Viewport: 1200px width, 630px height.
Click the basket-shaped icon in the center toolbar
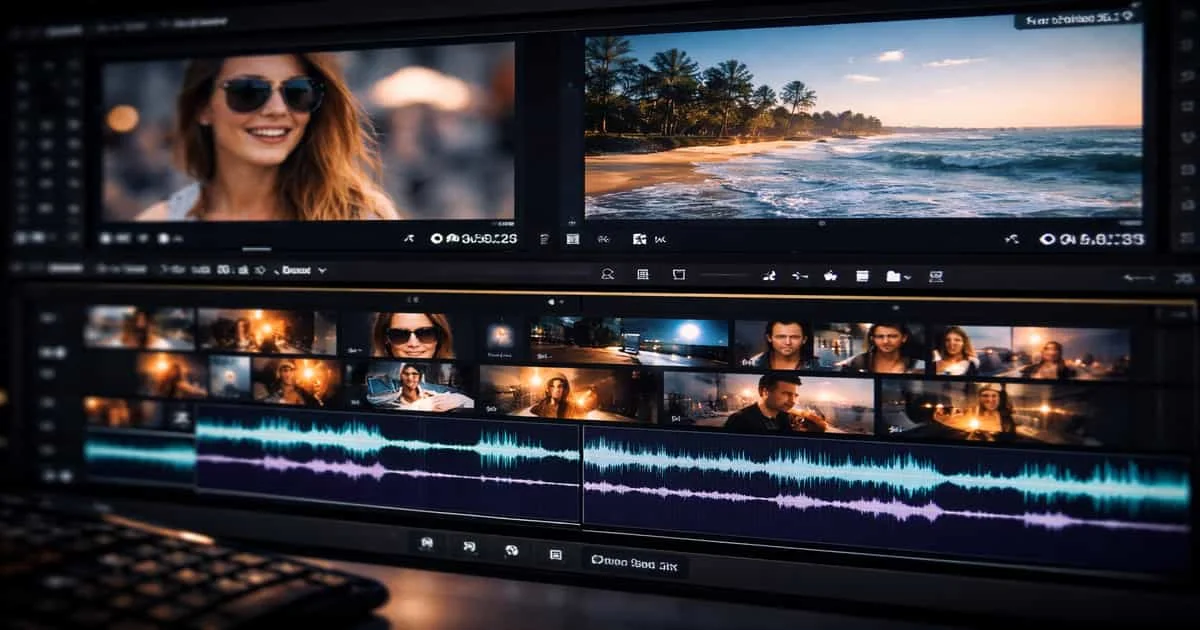click(x=829, y=276)
